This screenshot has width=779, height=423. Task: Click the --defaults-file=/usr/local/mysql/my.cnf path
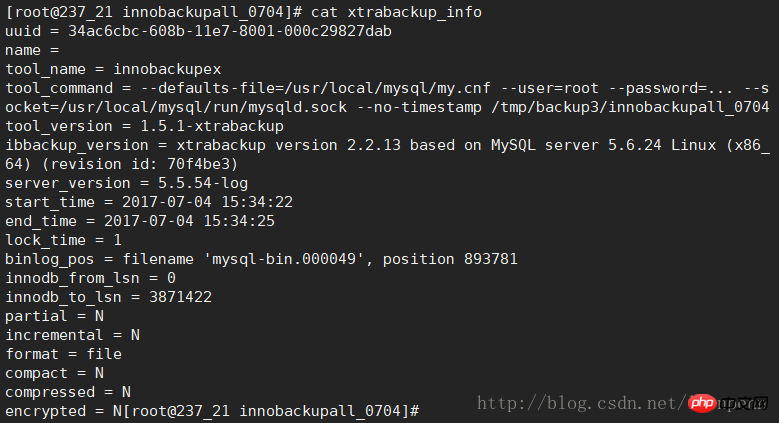315,88
